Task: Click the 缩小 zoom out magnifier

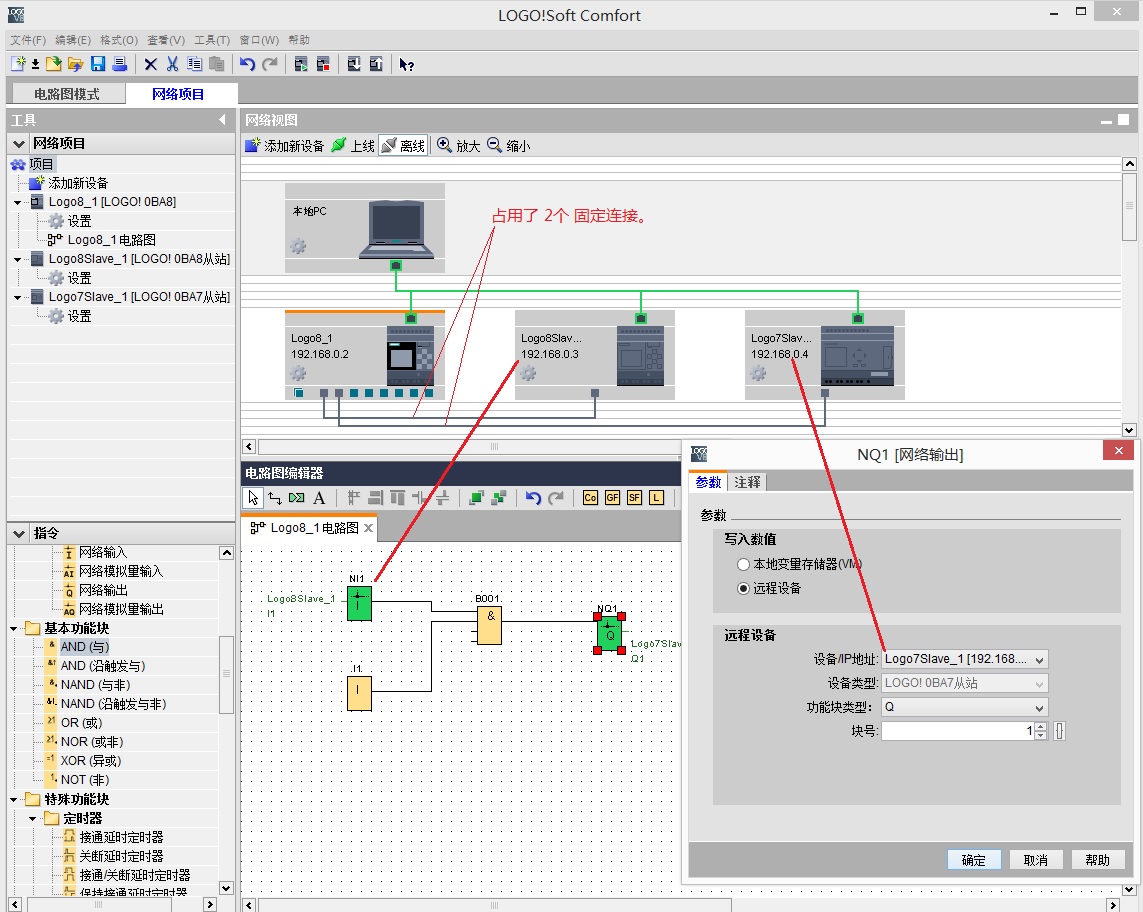Action: (508, 146)
